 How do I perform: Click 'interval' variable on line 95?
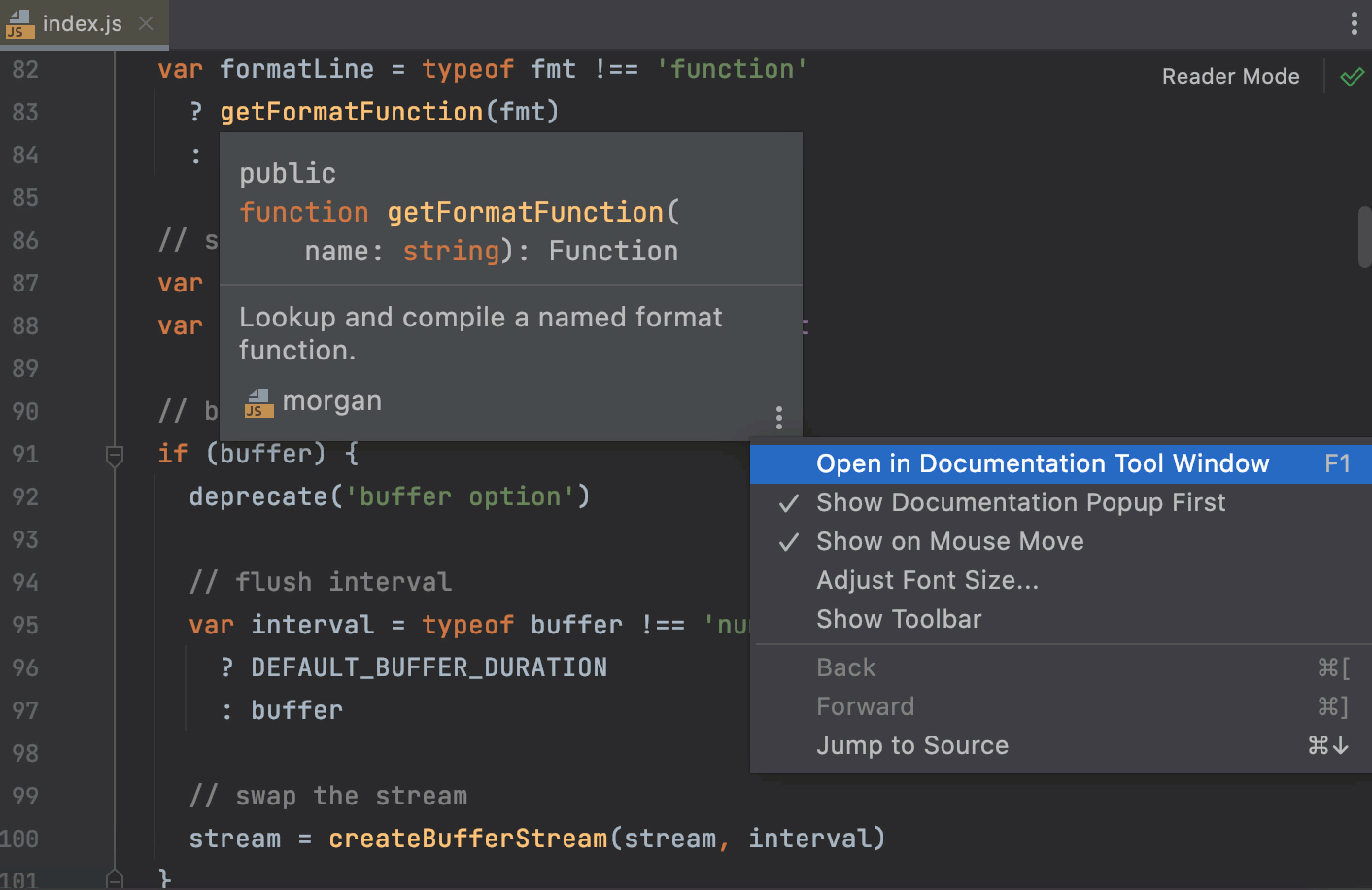pyautogui.click(x=313, y=625)
